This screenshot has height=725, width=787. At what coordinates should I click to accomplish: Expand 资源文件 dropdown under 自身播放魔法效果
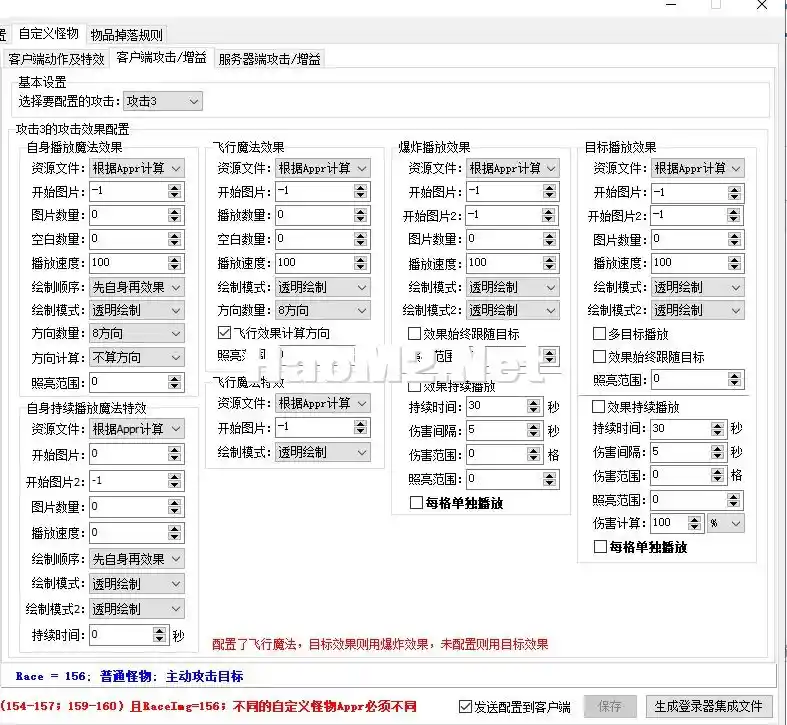(137, 168)
